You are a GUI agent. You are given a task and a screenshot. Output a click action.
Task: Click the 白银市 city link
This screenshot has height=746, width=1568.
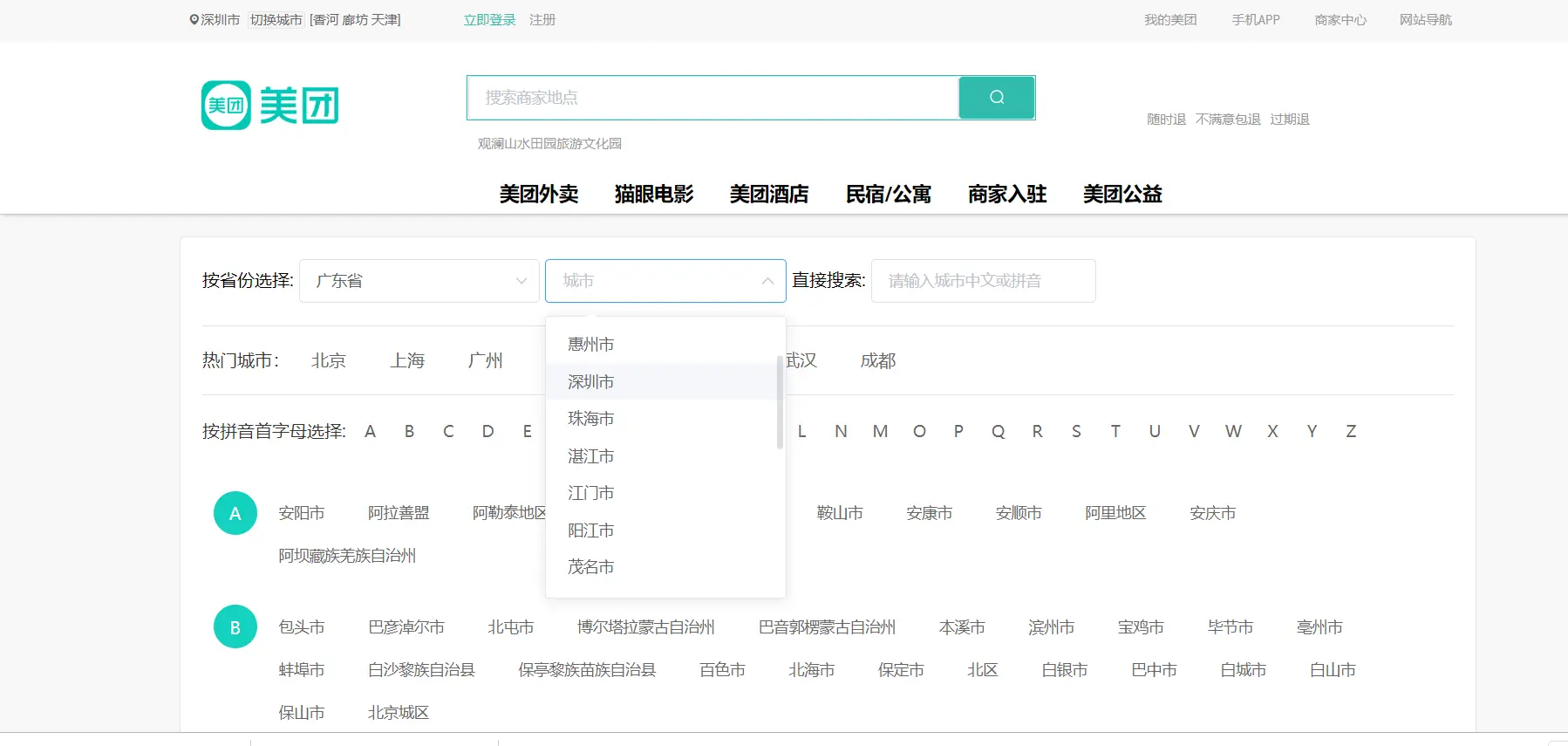(1065, 670)
